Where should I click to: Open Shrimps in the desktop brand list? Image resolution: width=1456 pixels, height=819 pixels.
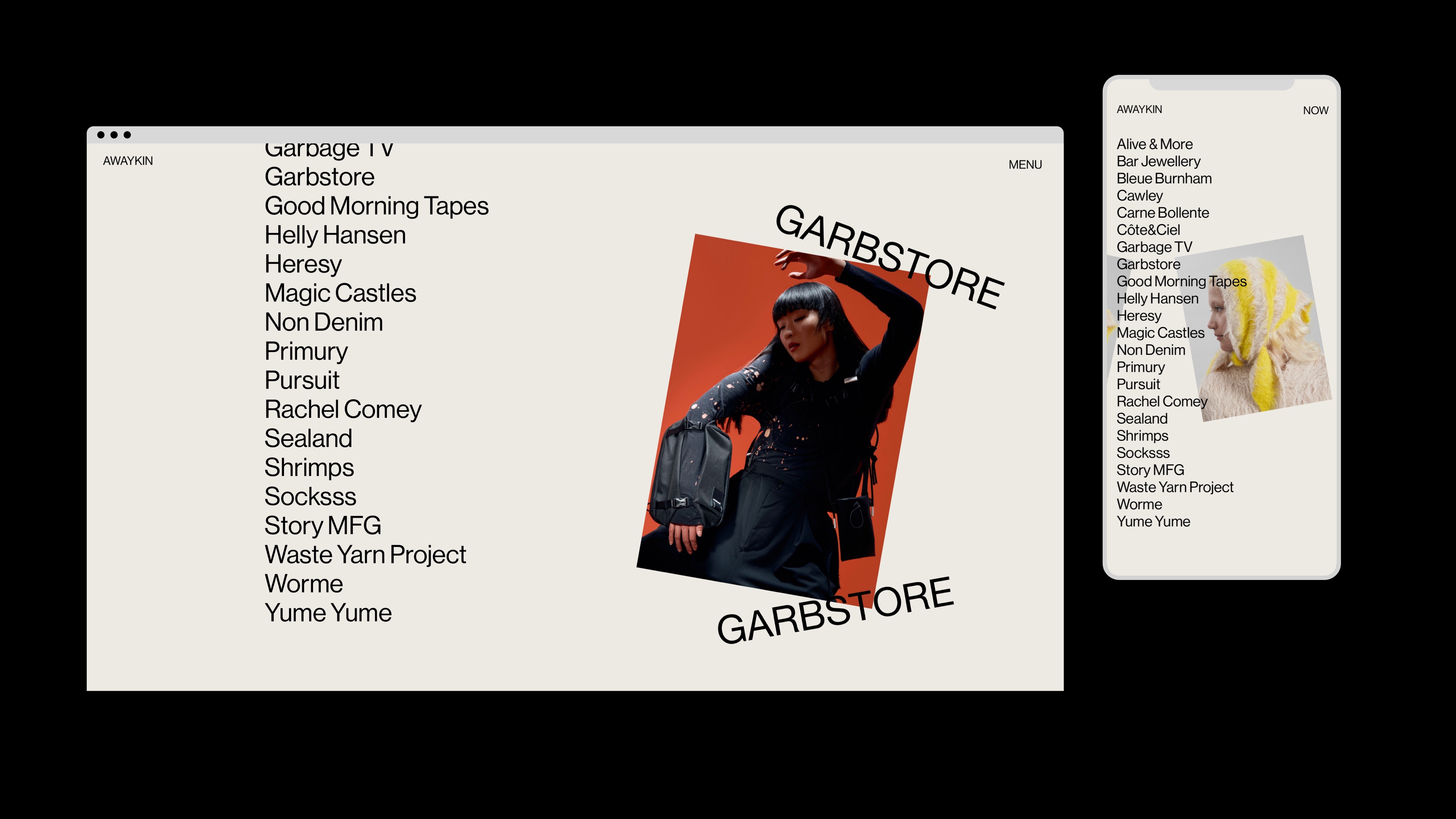coord(309,468)
